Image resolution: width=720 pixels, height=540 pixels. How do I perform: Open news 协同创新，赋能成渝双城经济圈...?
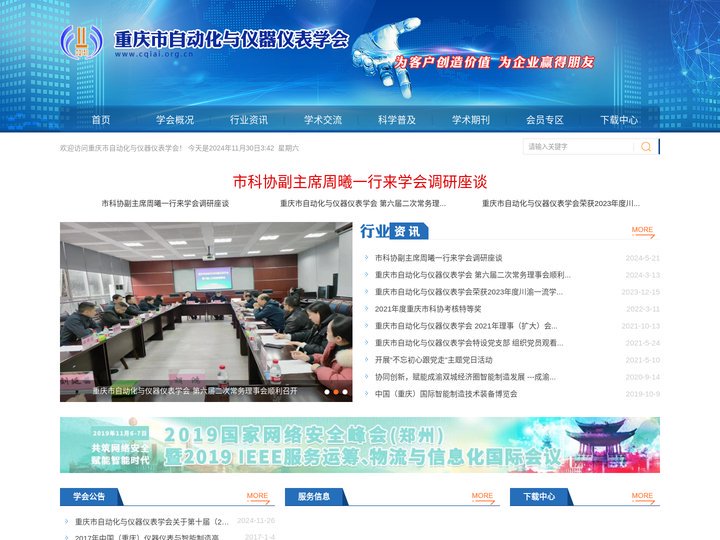coord(465,377)
